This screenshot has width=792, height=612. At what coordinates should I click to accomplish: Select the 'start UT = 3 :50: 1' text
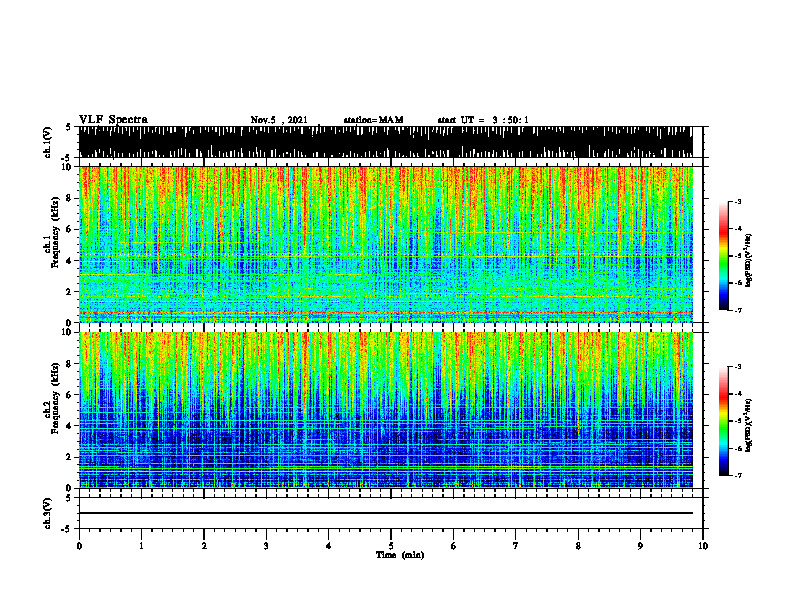click(x=483, y=120)
